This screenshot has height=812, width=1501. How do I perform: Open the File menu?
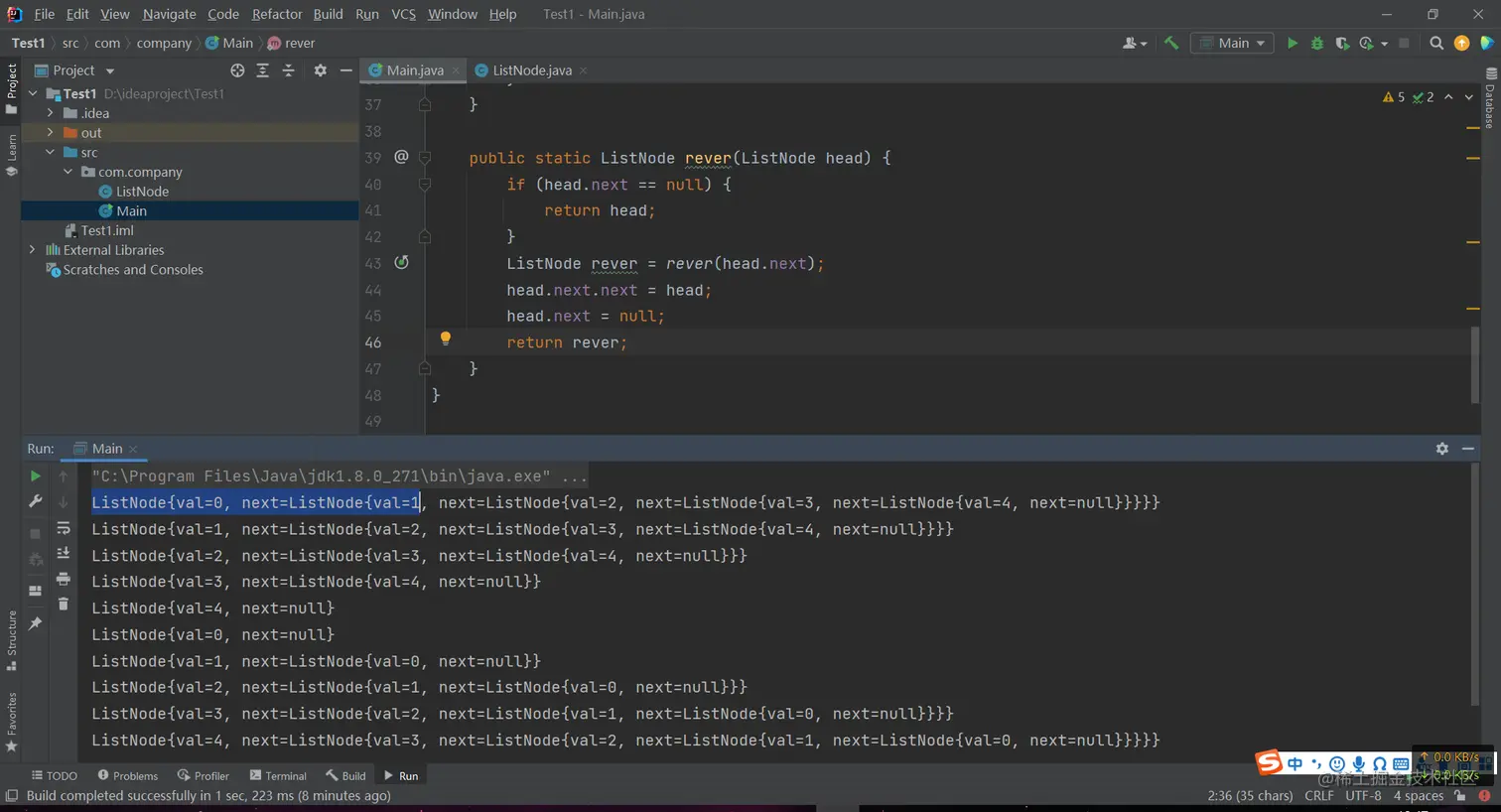pyautogui.click(x=44, y=14)
